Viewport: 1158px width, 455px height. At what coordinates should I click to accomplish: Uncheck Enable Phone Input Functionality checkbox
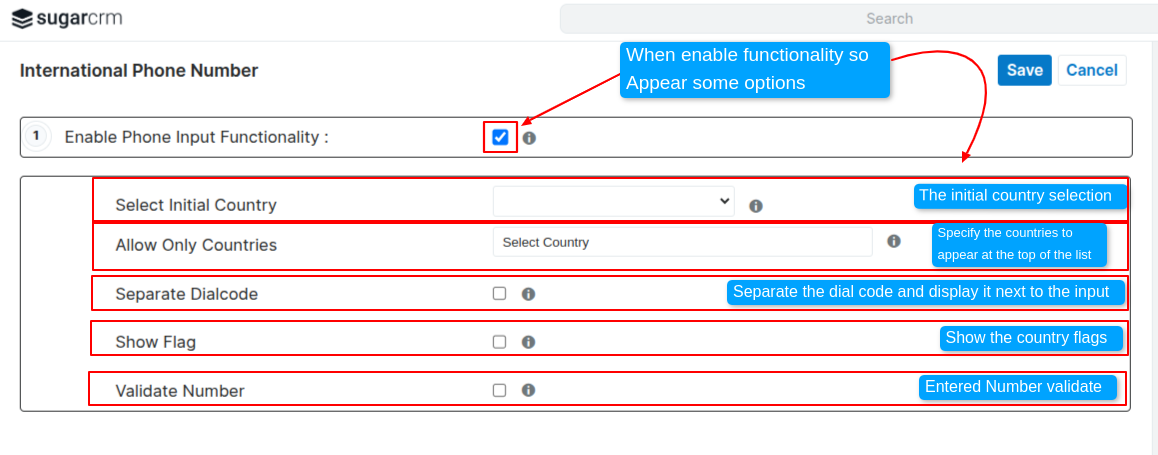pos(500,137)
